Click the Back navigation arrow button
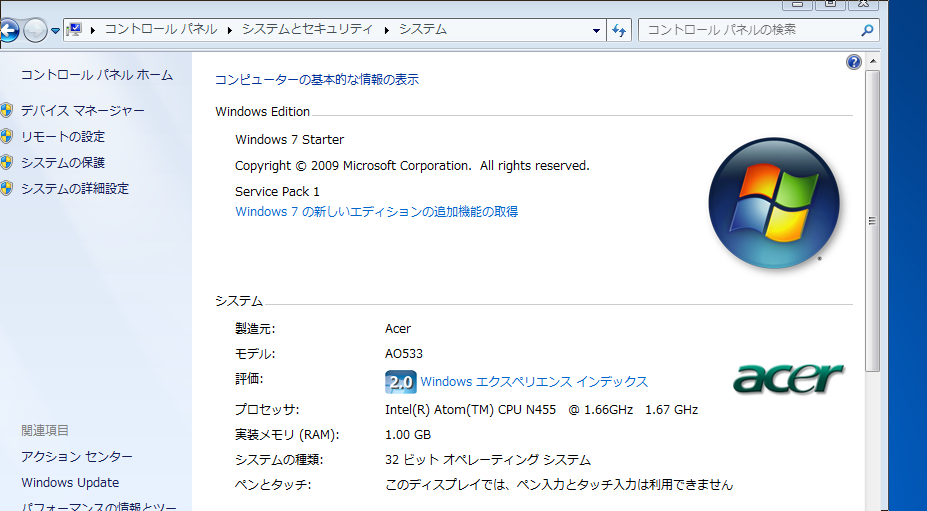Image resolution: width=927 pixels, height=511 pixels. point(8,30)
